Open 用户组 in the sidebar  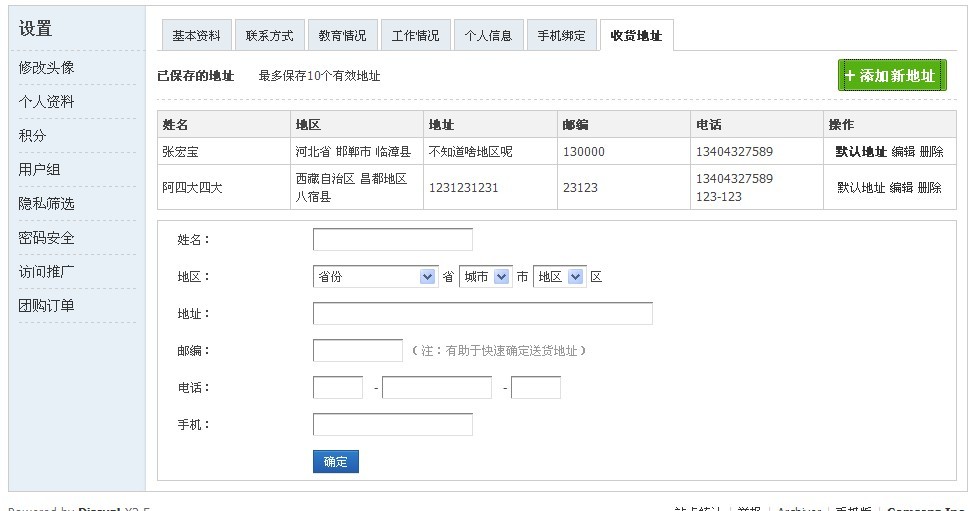[x=39, y=169]
